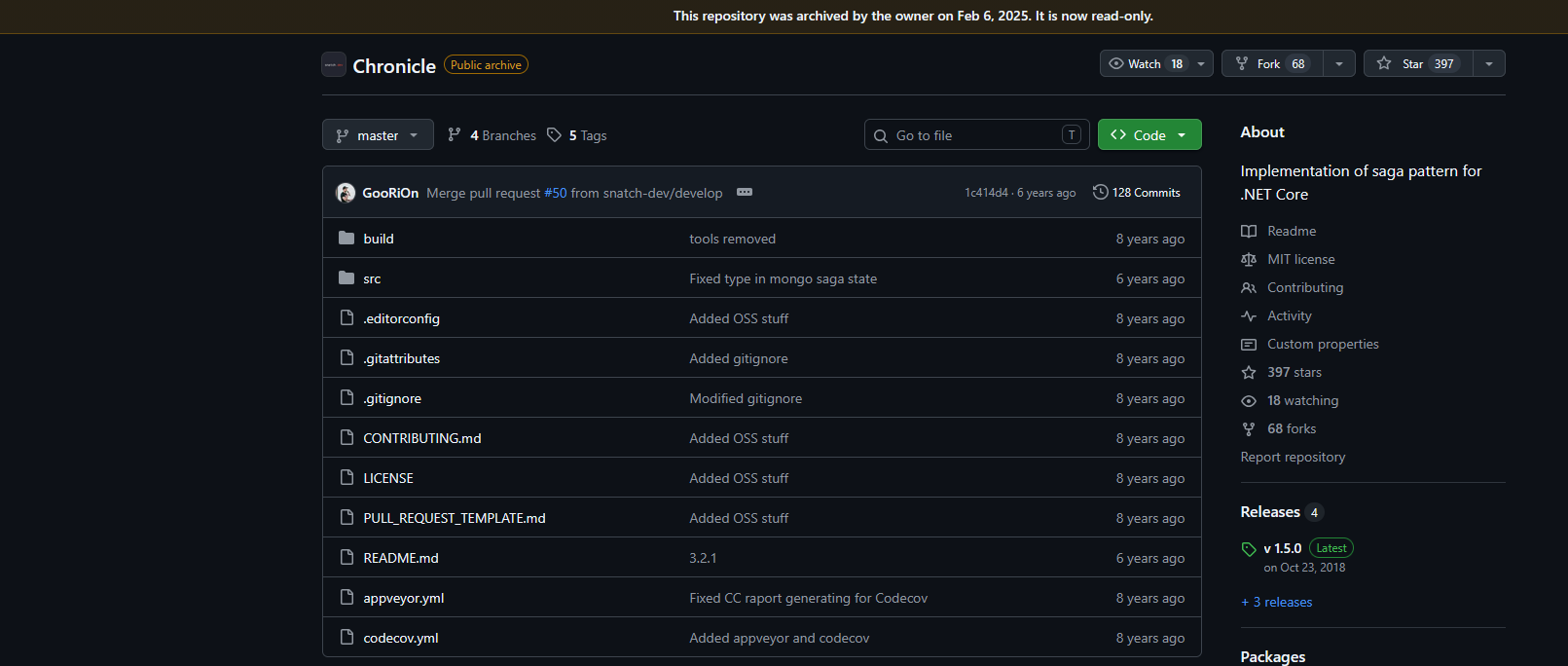
Task: Click the LICENSE file icon
Action: (346, 477)
